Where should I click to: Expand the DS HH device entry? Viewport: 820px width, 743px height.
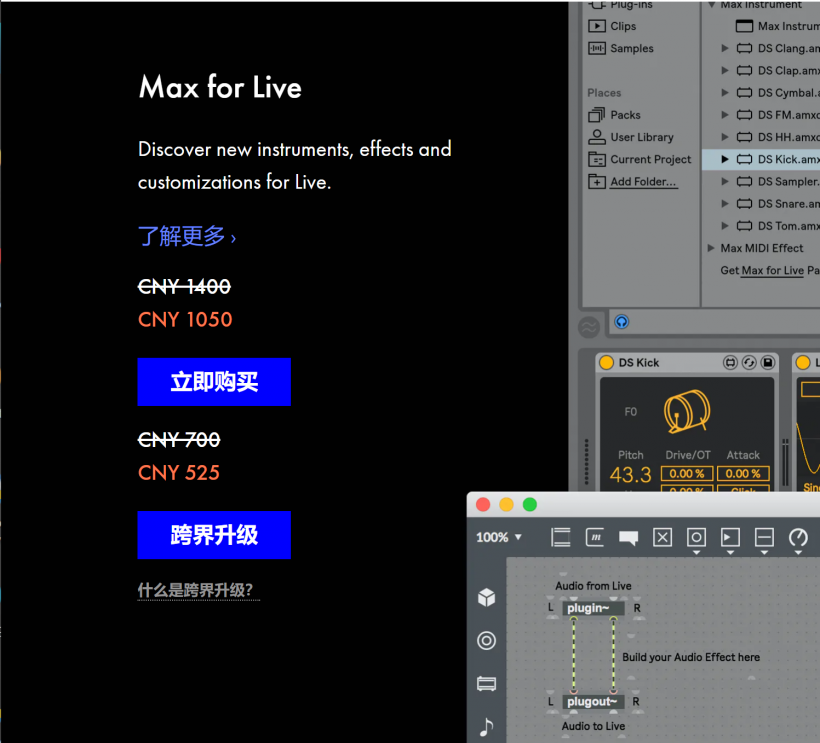(725, 137)
